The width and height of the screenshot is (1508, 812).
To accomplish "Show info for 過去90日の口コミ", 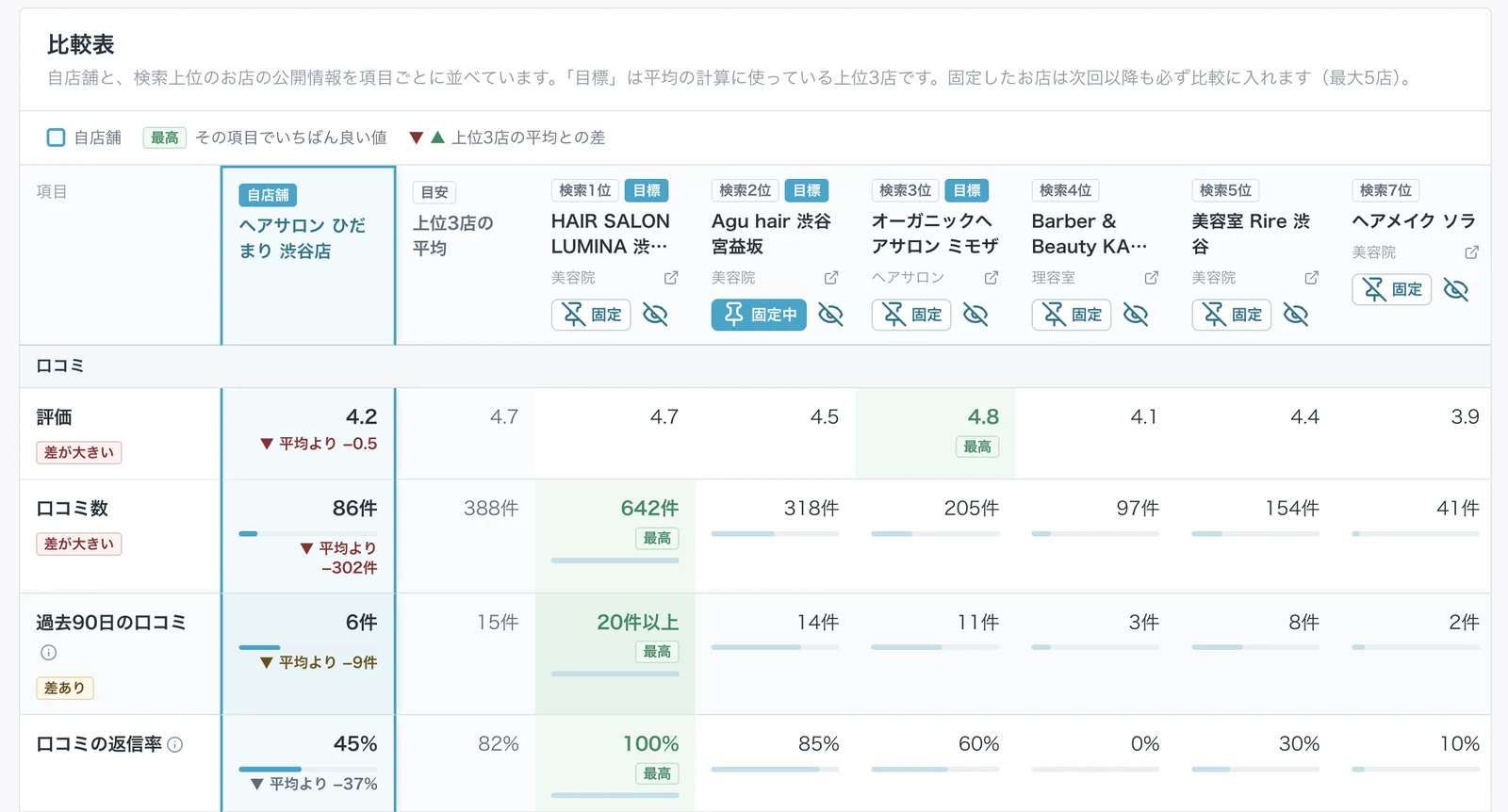I will click(x=49, y=652).
